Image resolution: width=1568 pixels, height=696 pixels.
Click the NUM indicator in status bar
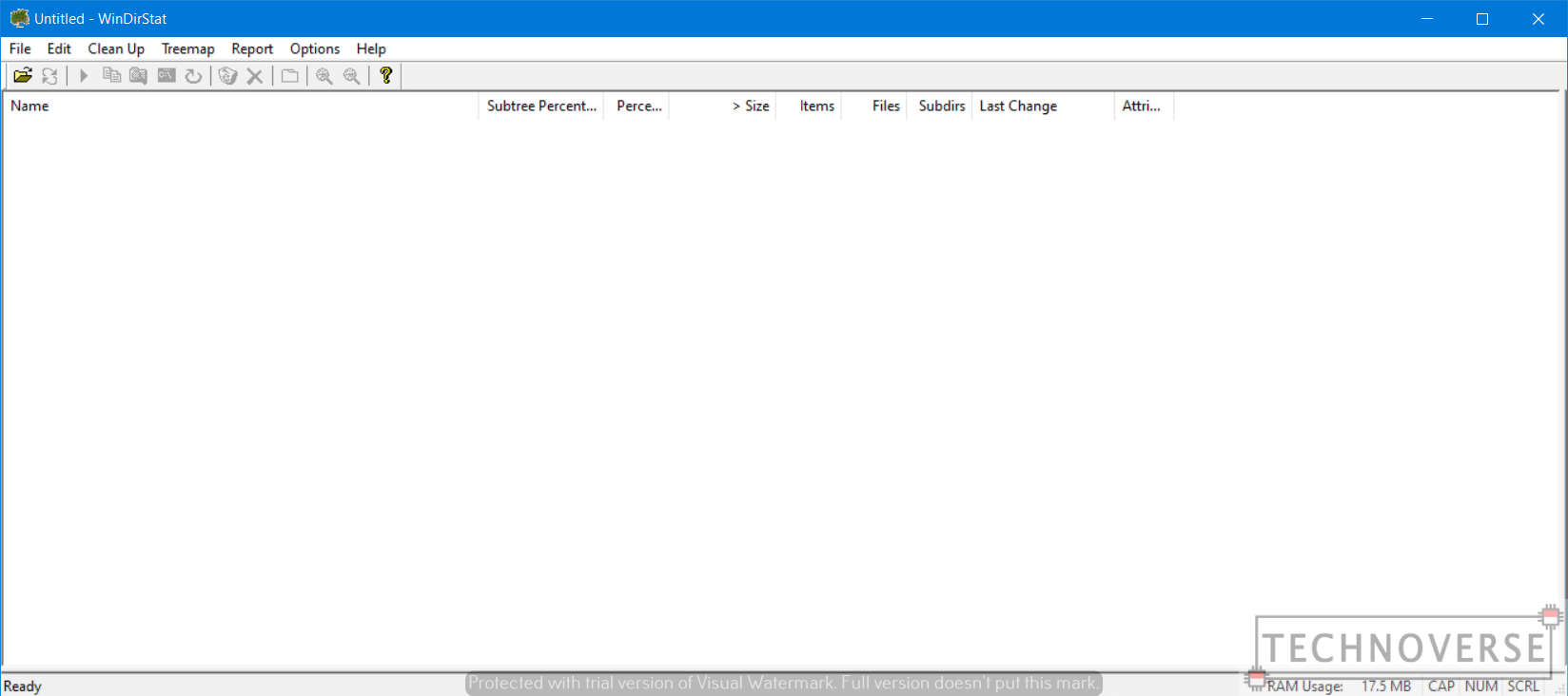pos(1481,686)
